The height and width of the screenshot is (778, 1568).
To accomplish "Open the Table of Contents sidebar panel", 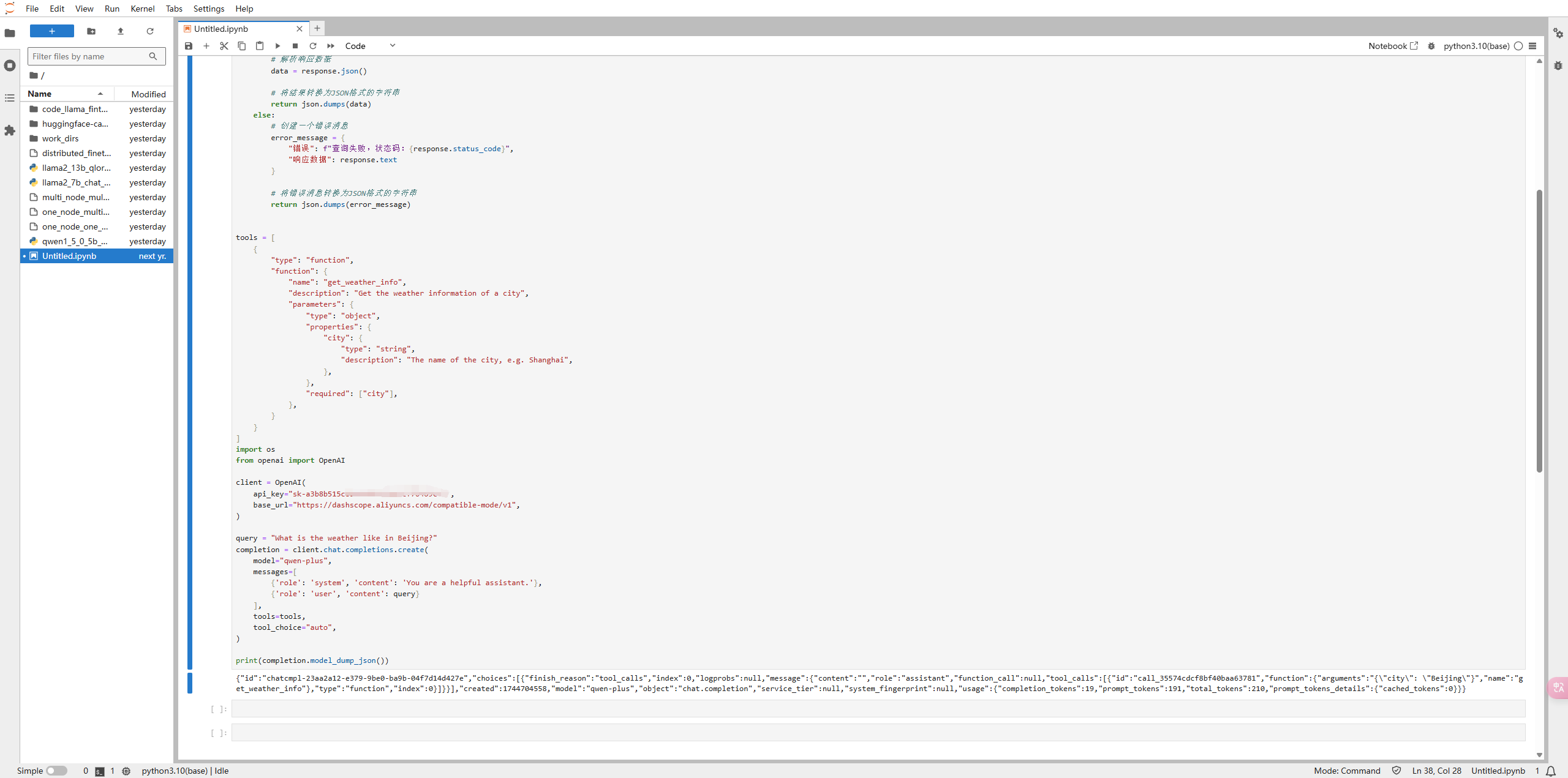I will coord(10,98).
